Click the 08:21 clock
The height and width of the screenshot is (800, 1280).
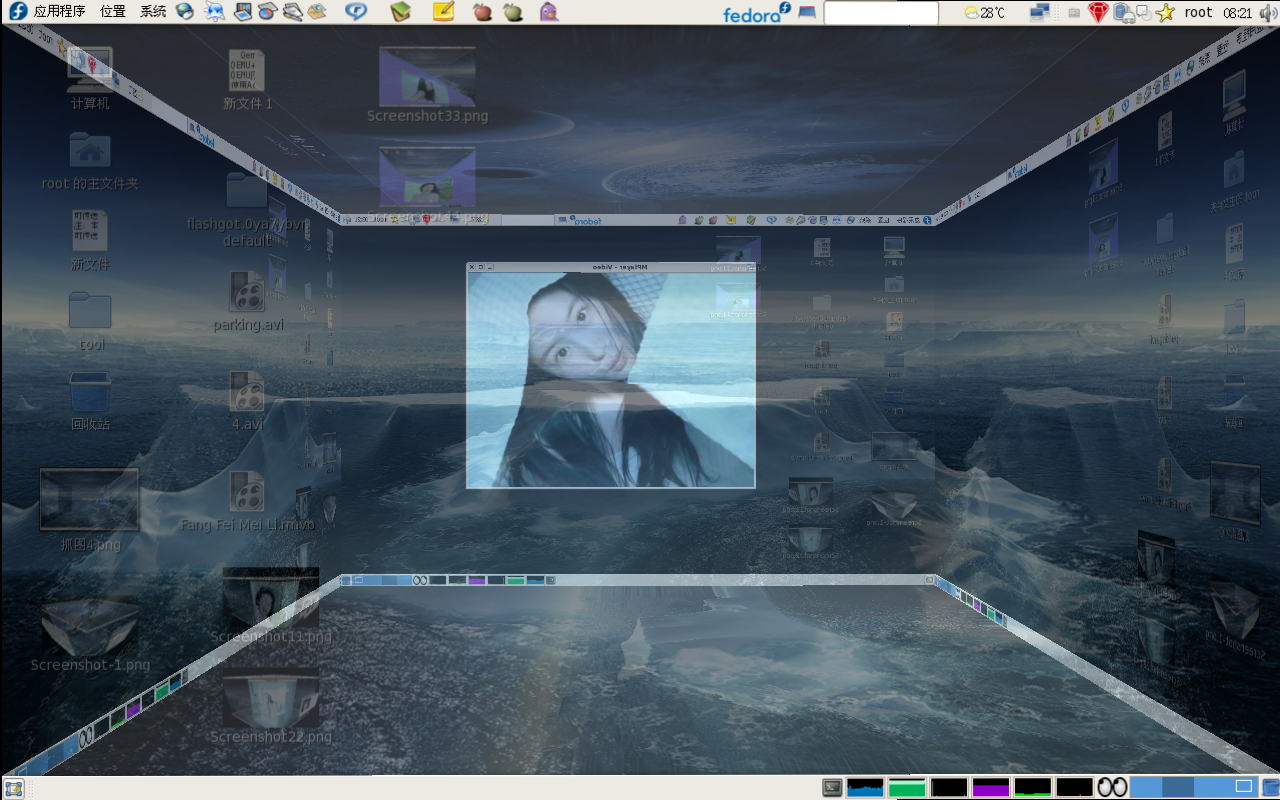coord(1237,13)
